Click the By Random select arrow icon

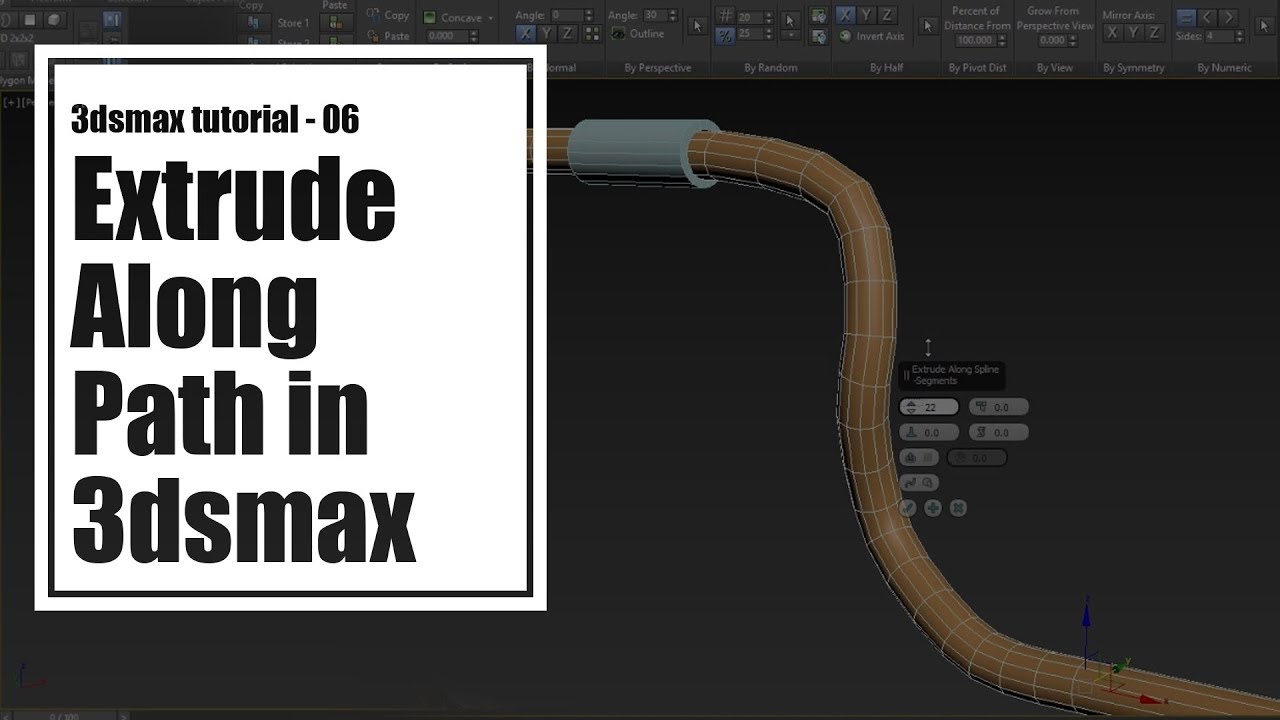[x=790, y=20]
